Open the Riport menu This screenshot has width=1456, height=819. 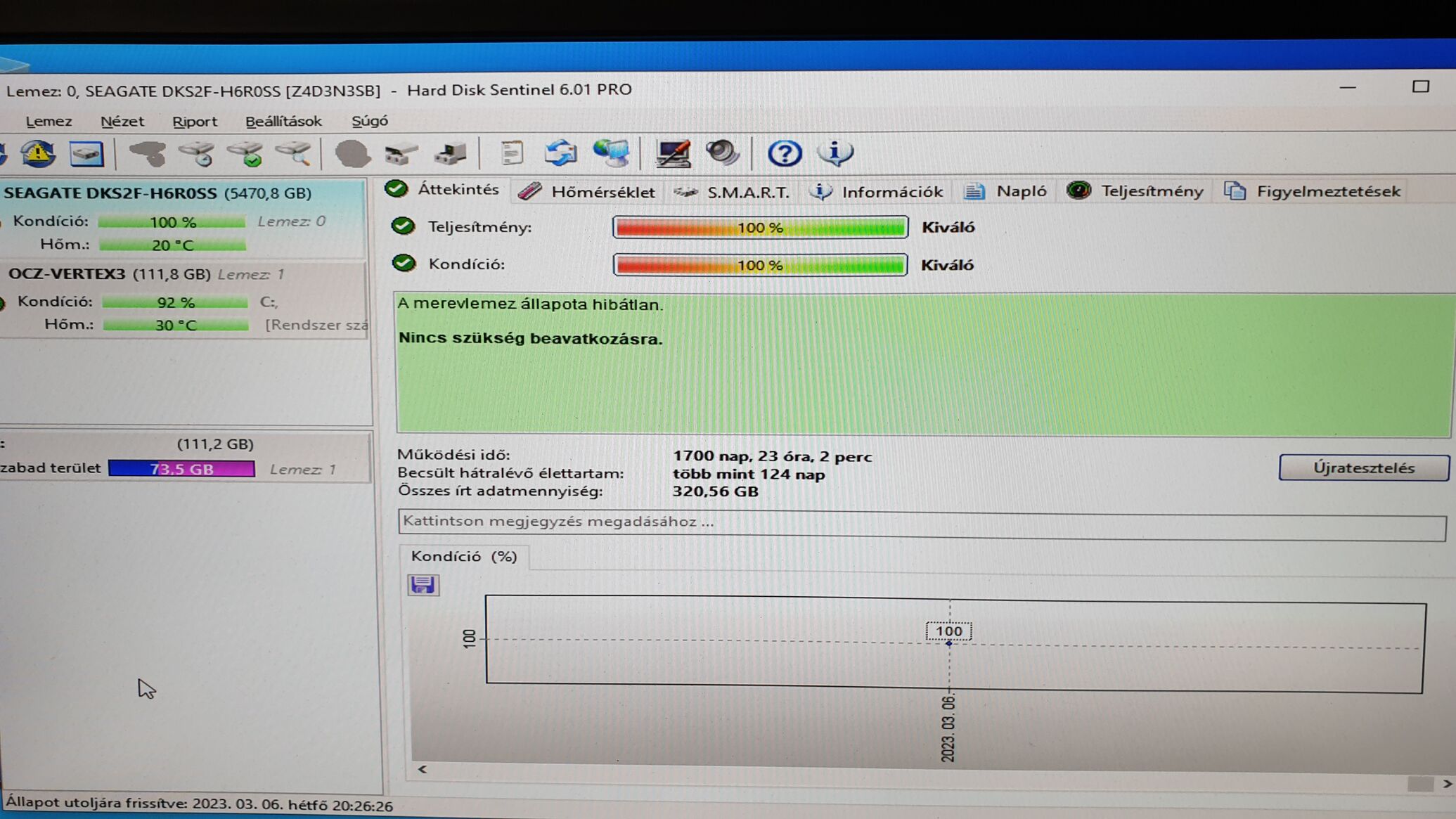click(195, 122)
